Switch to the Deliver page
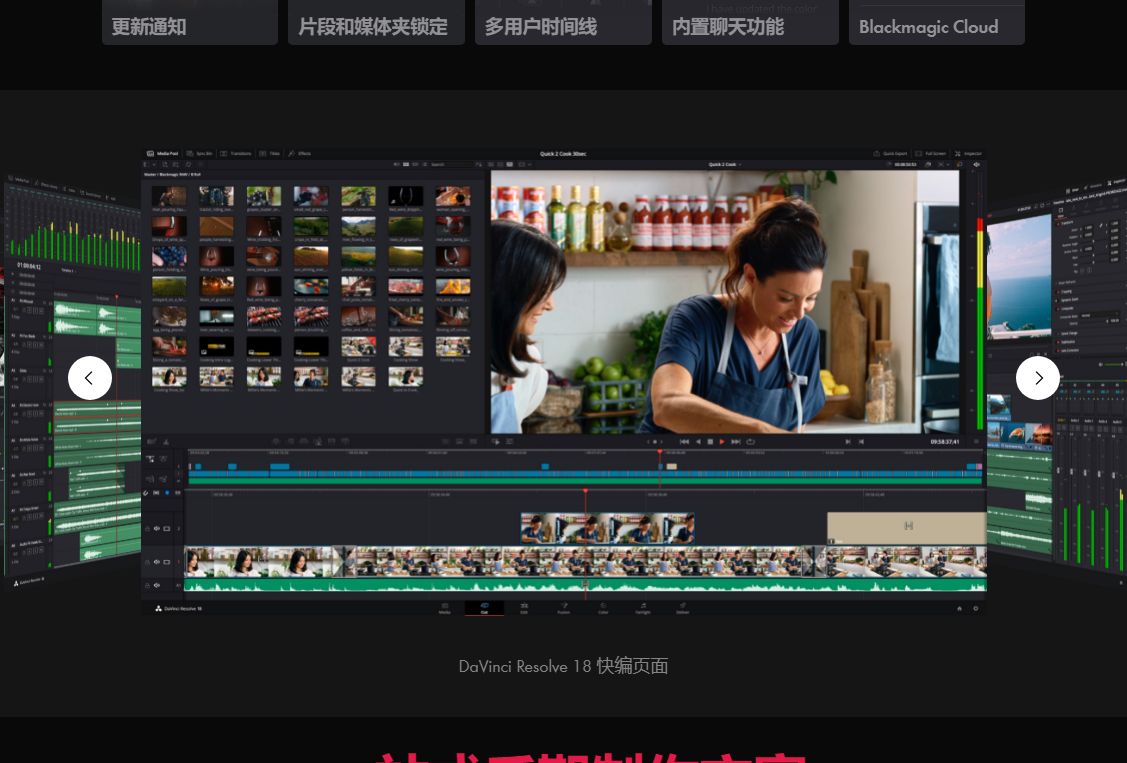This screenshot has width=1127, height=763. pos(682,609)
